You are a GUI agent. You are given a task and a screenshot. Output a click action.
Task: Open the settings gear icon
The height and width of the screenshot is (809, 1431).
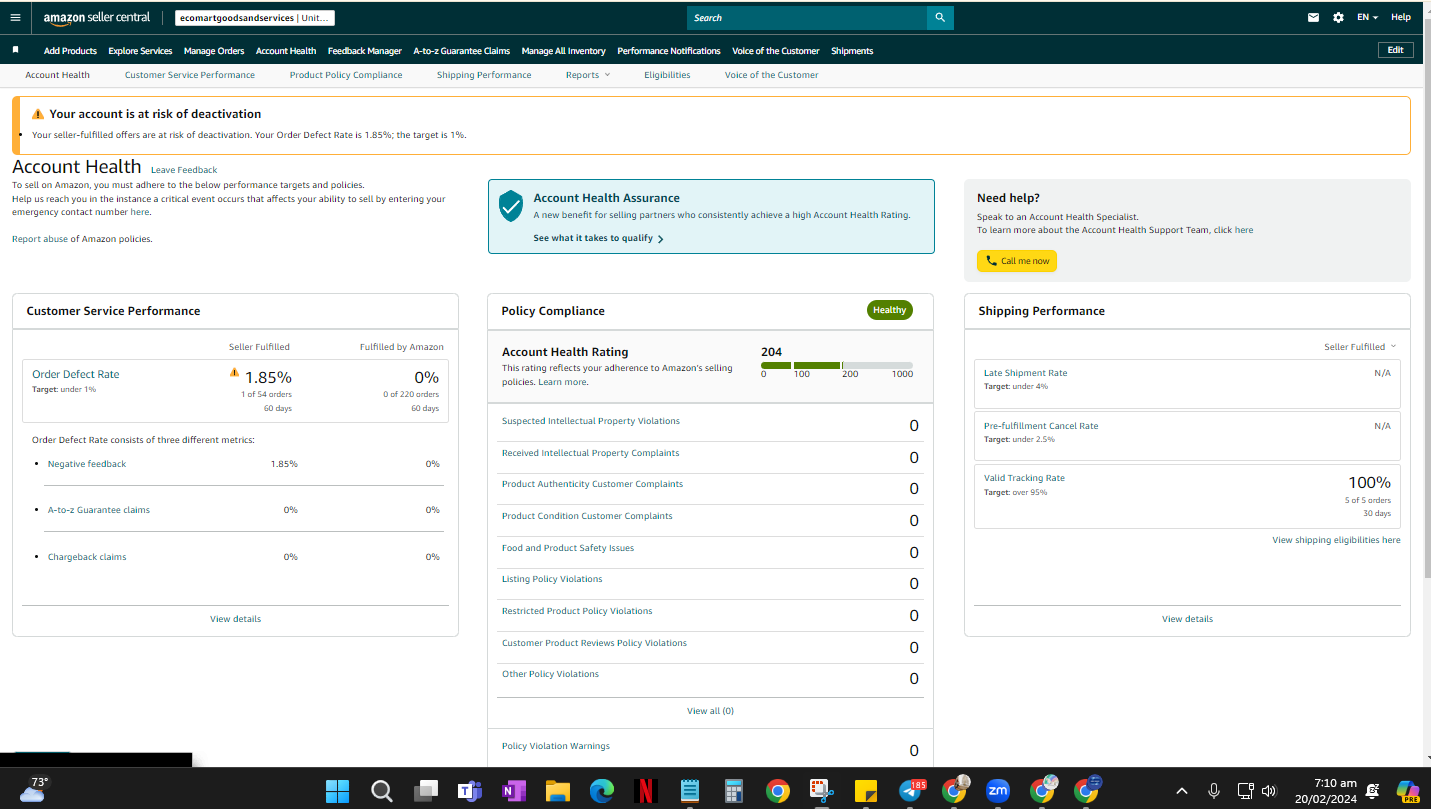1338,17
